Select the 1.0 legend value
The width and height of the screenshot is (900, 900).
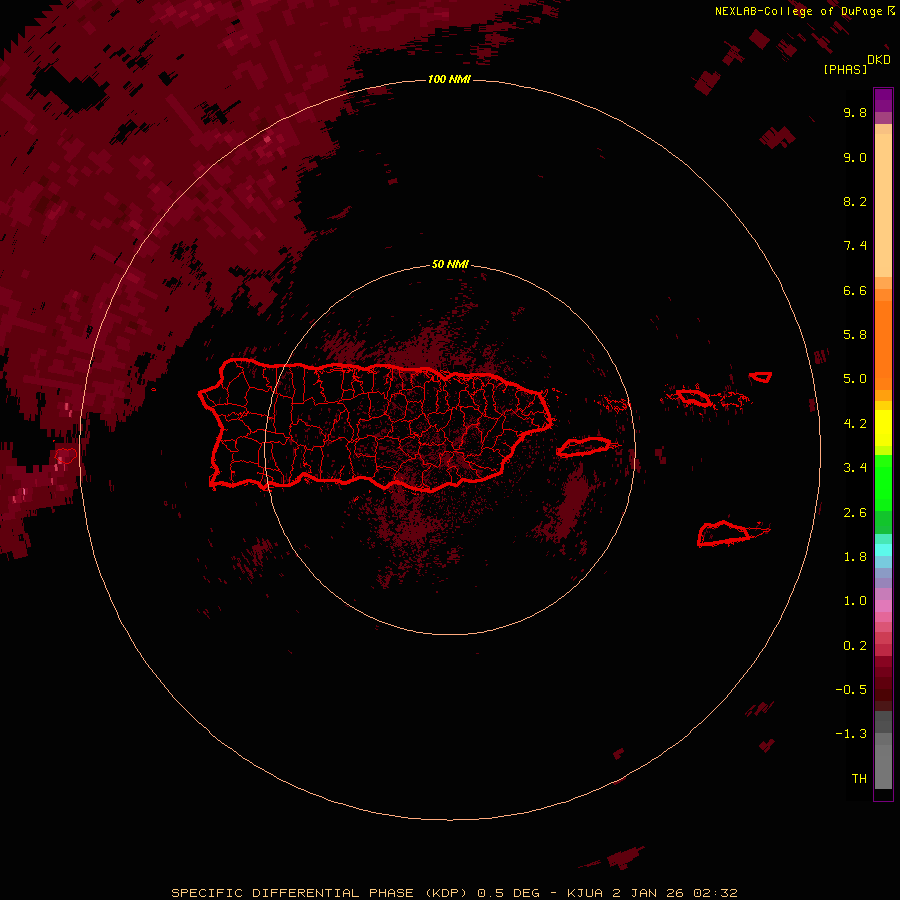coord(855,601)
